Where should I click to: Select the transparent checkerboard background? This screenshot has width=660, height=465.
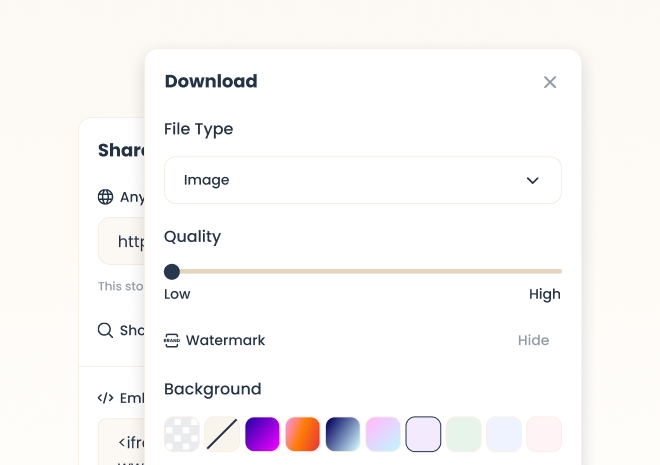pos(182,434)
